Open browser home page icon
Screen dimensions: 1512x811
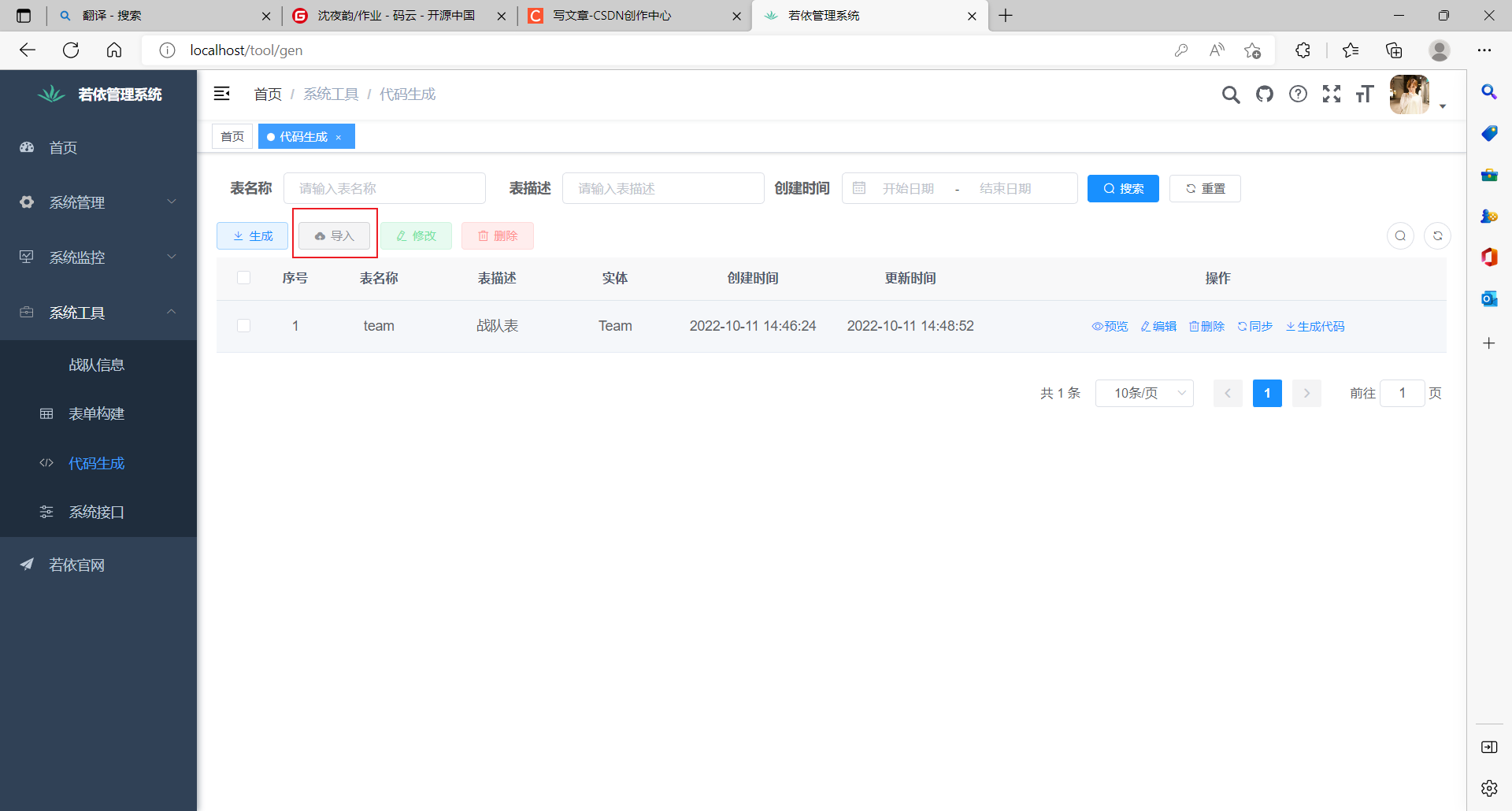[x=114, y=50]
